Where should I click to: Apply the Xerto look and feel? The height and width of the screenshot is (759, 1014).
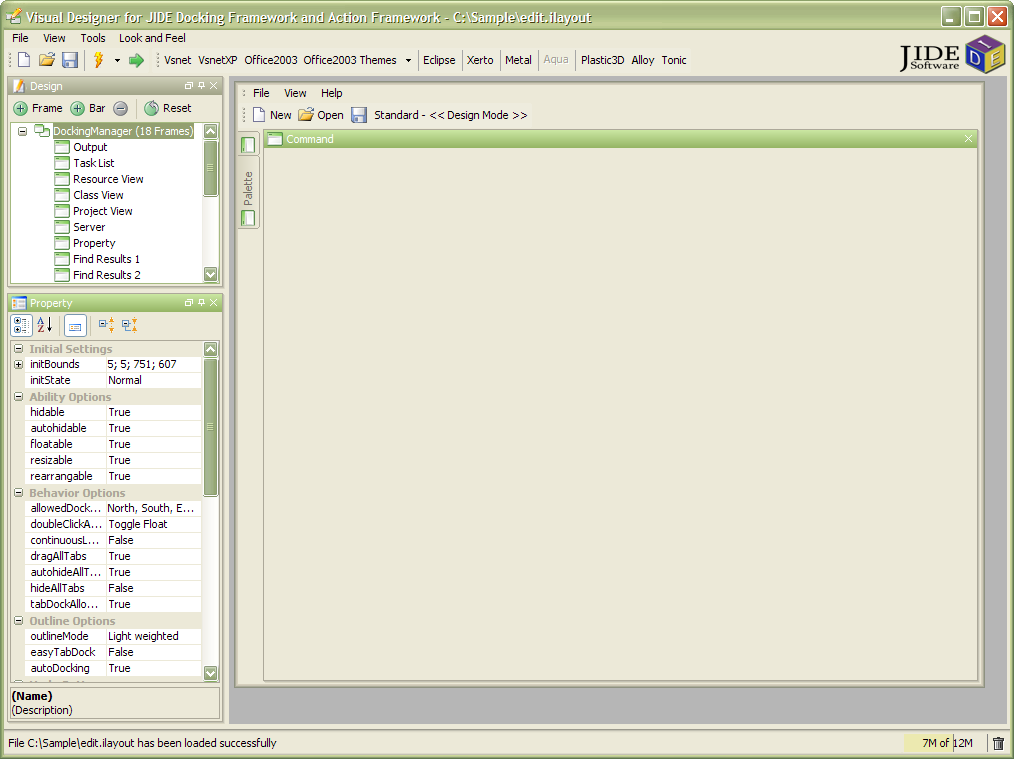click(480, 60)
